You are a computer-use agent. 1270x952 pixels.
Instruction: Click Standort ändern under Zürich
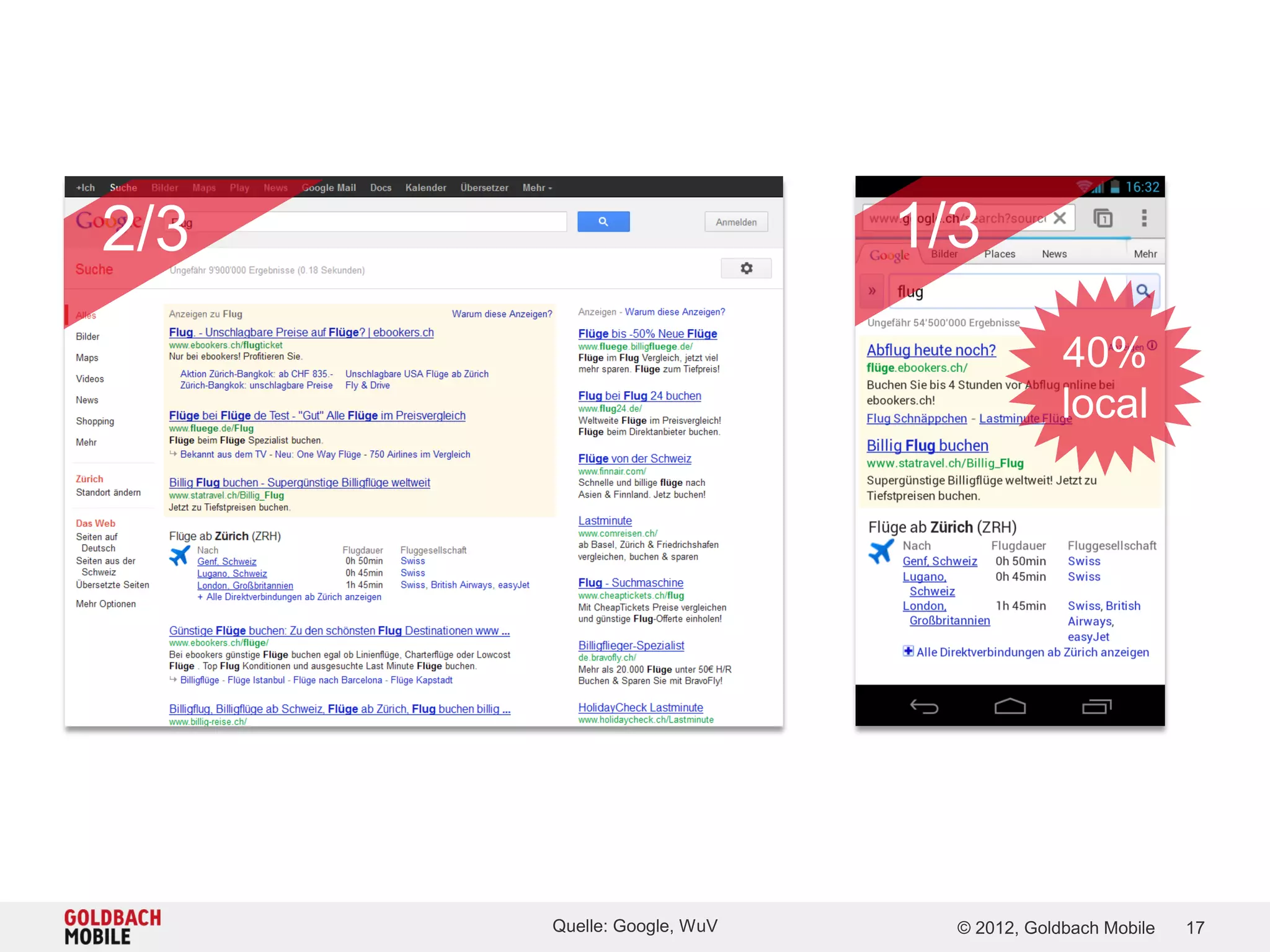point(108,492)
